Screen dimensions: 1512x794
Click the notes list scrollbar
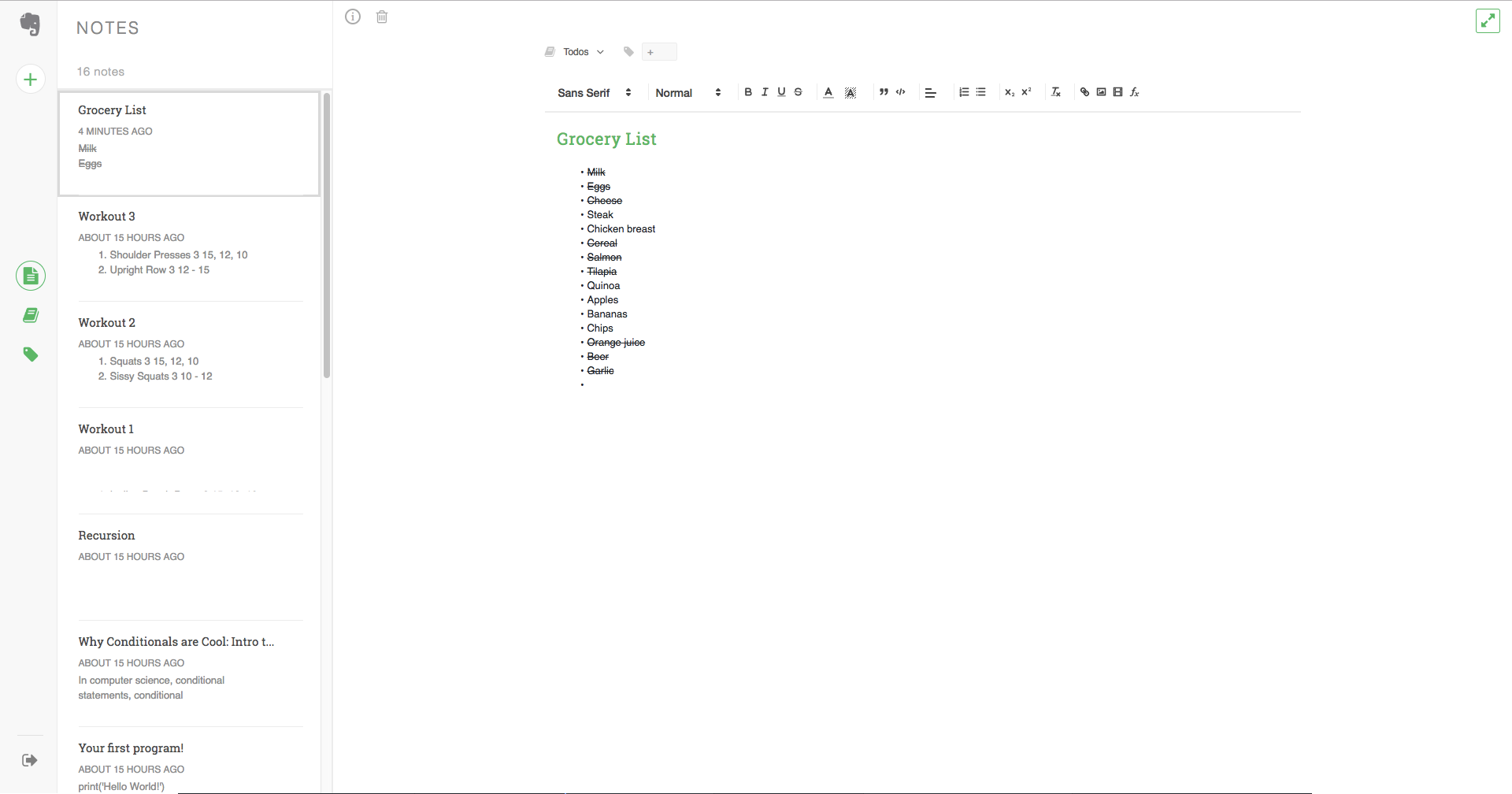click(327, 235)
